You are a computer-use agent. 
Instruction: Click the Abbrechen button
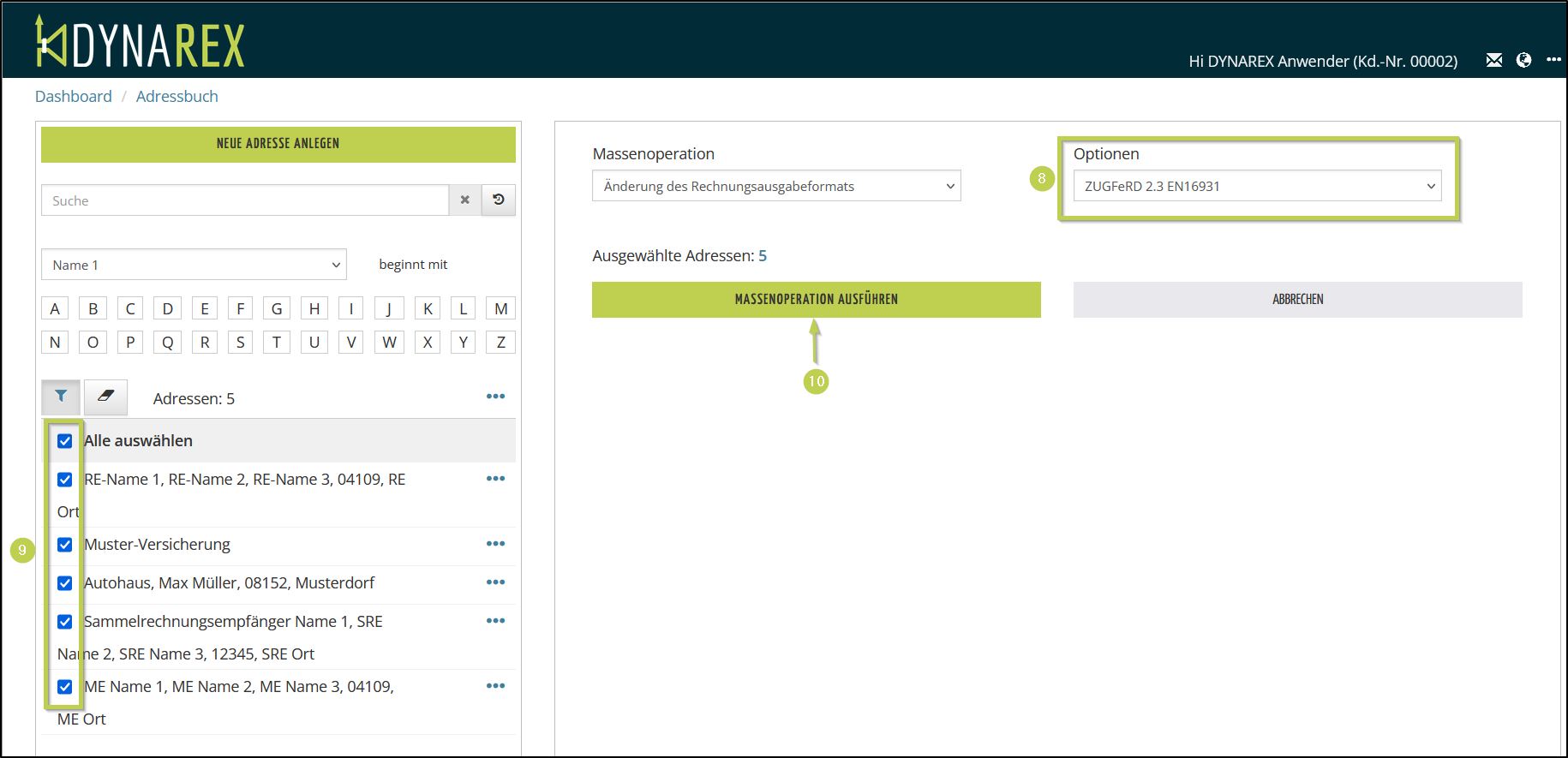(x=1297, y=300)
